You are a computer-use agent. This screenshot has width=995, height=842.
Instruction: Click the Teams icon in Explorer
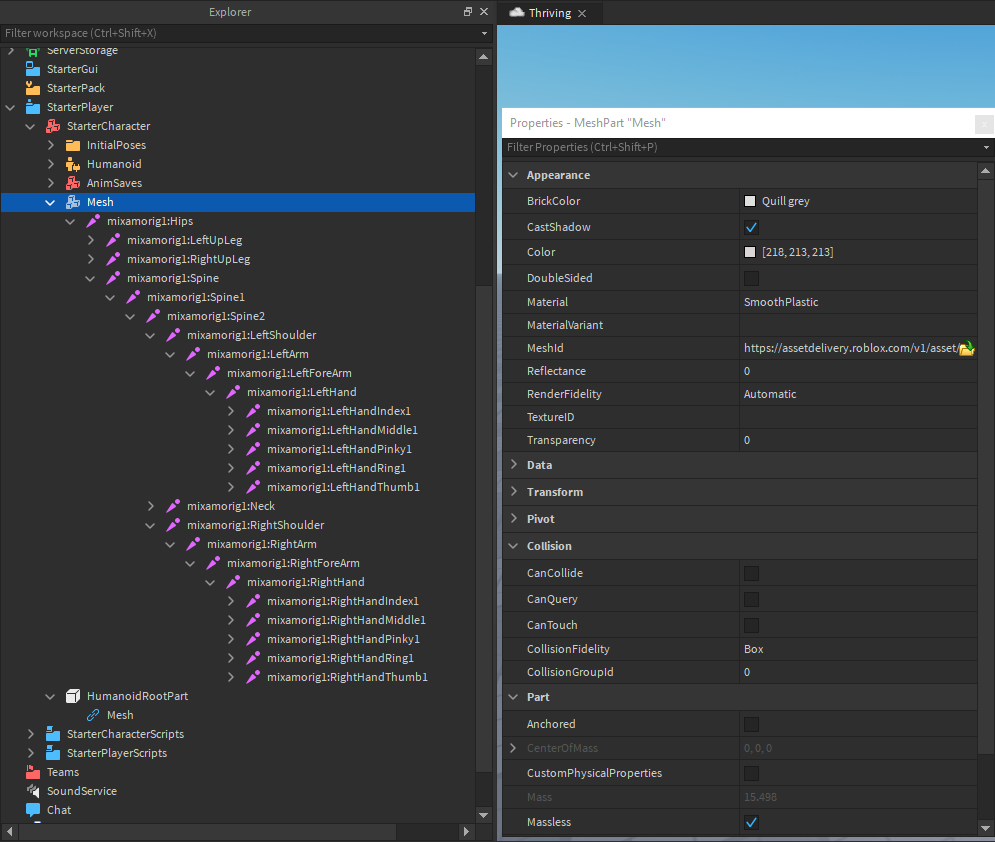pos(32,771)
